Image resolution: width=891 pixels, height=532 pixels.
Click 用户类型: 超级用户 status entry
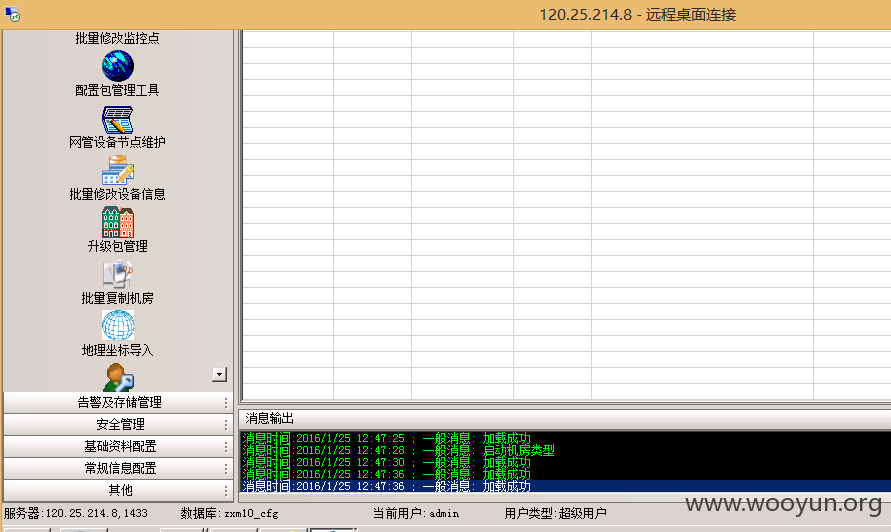click(x=555, y=513)
